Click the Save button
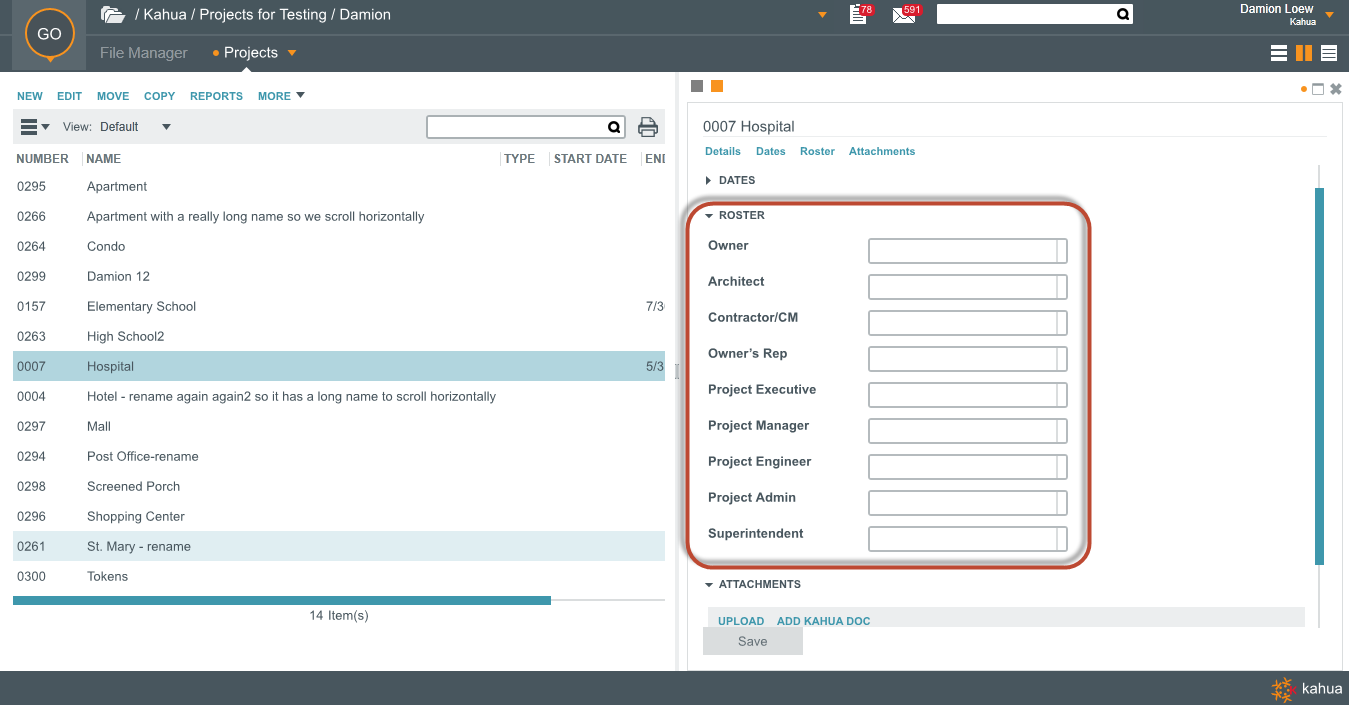The image size is (1349, 705). click(x=752, y=641)
